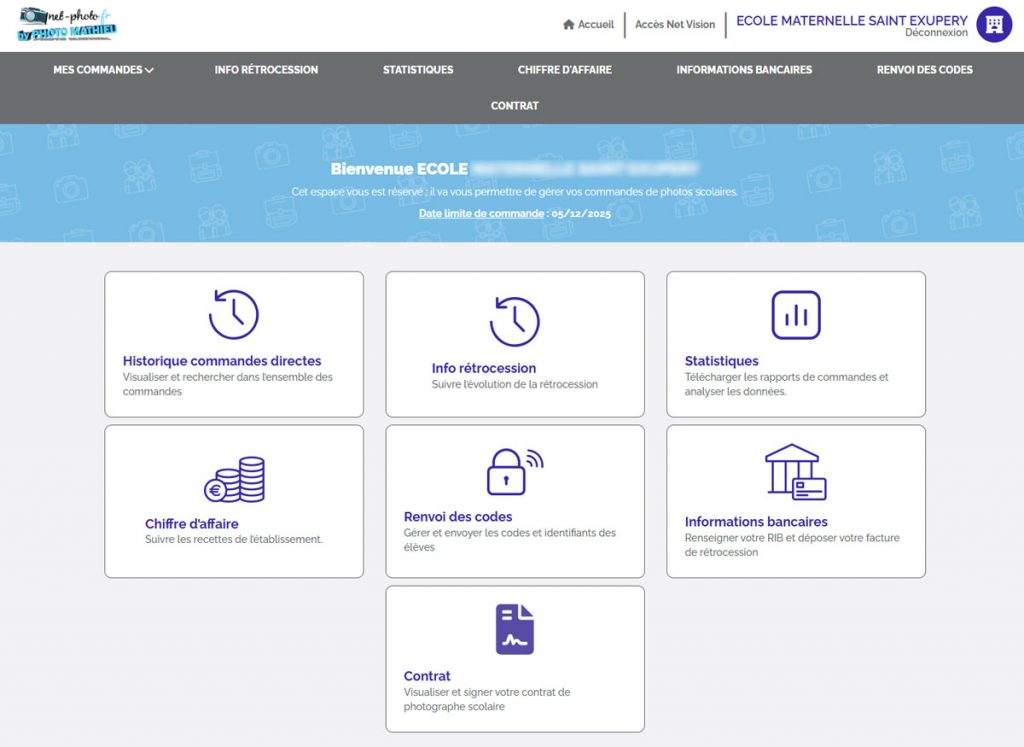Click the euro coins Chiffre d'affaire icon
This screenshot has width=1024, height=747.
point(234,479)
